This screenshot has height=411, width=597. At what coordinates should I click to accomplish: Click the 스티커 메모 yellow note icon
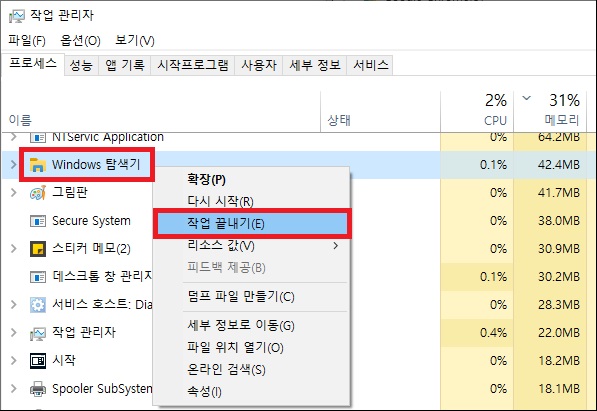(x=38, y=249)
